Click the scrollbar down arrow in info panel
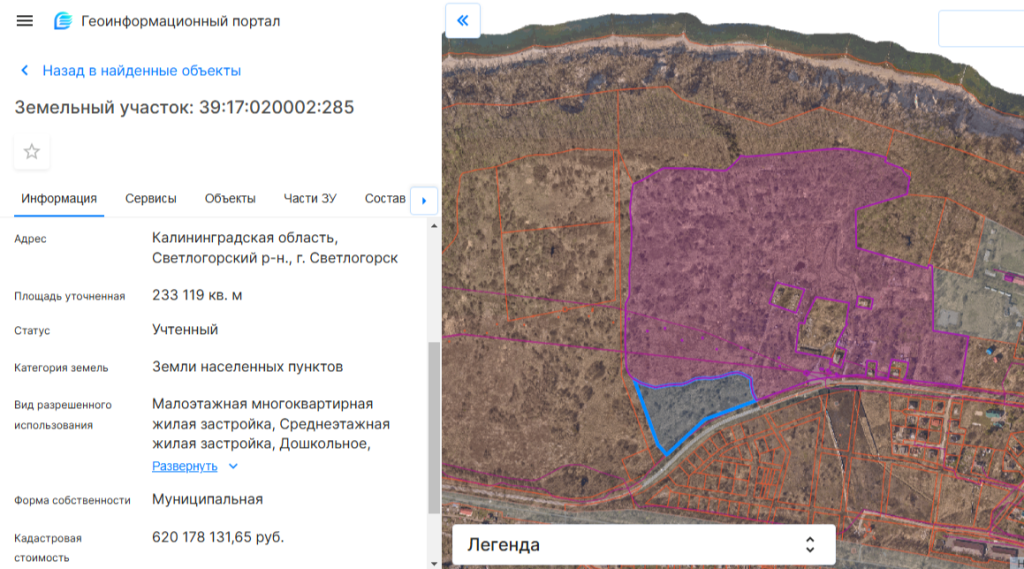 (x=433, y=562)
